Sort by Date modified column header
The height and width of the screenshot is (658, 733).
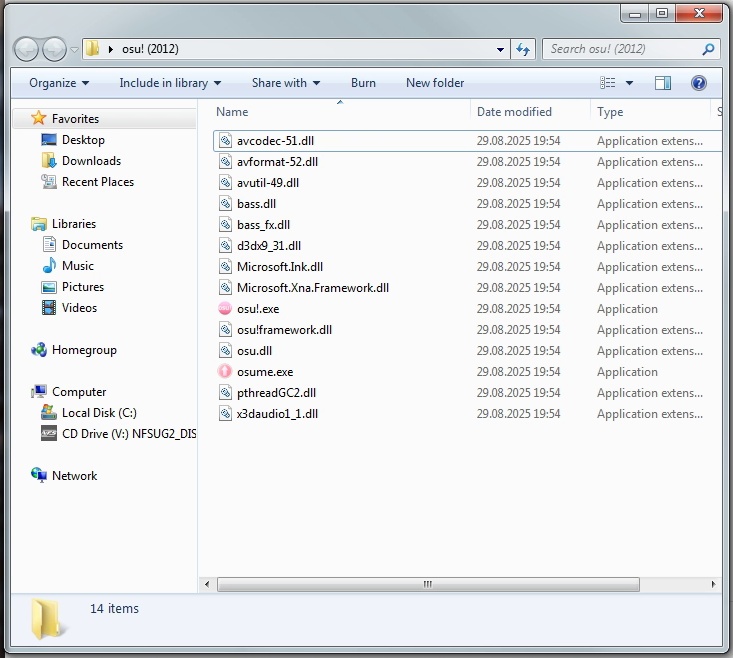[x=530, y=112]
